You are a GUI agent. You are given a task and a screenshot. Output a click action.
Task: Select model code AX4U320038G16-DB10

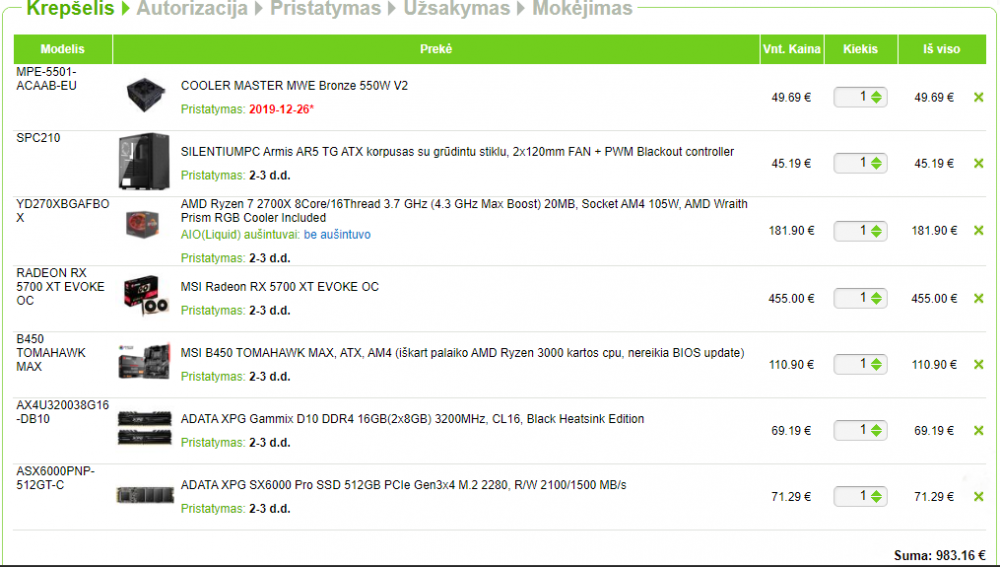(x=62, y=412)
